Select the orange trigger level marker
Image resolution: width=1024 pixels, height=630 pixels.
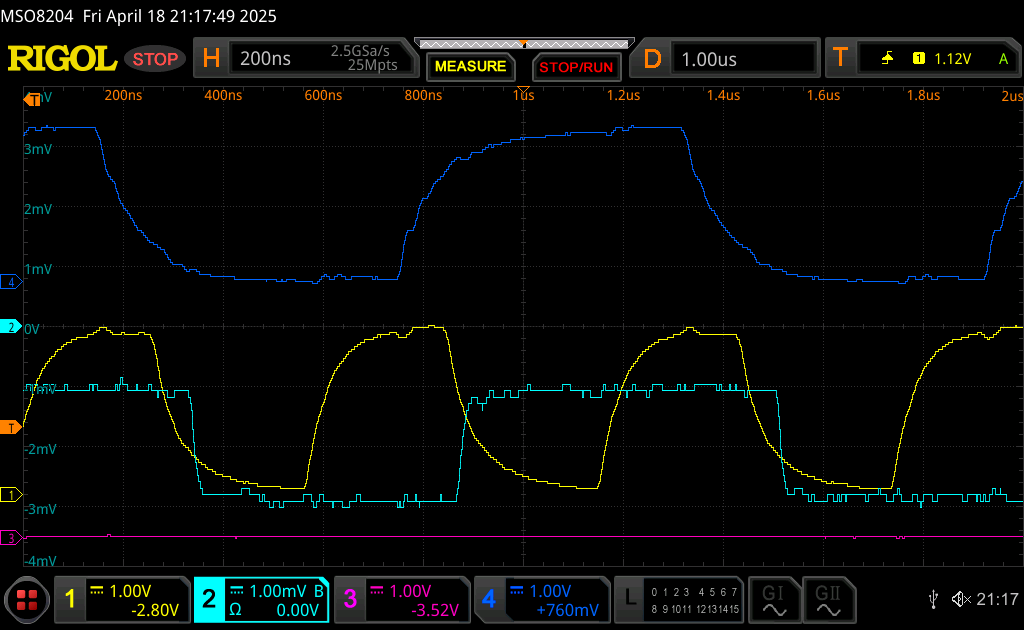[x=11, y=428]
